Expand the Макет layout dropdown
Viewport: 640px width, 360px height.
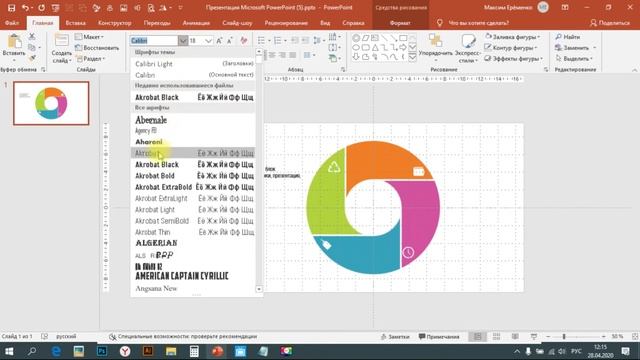(x=89, y=37)
